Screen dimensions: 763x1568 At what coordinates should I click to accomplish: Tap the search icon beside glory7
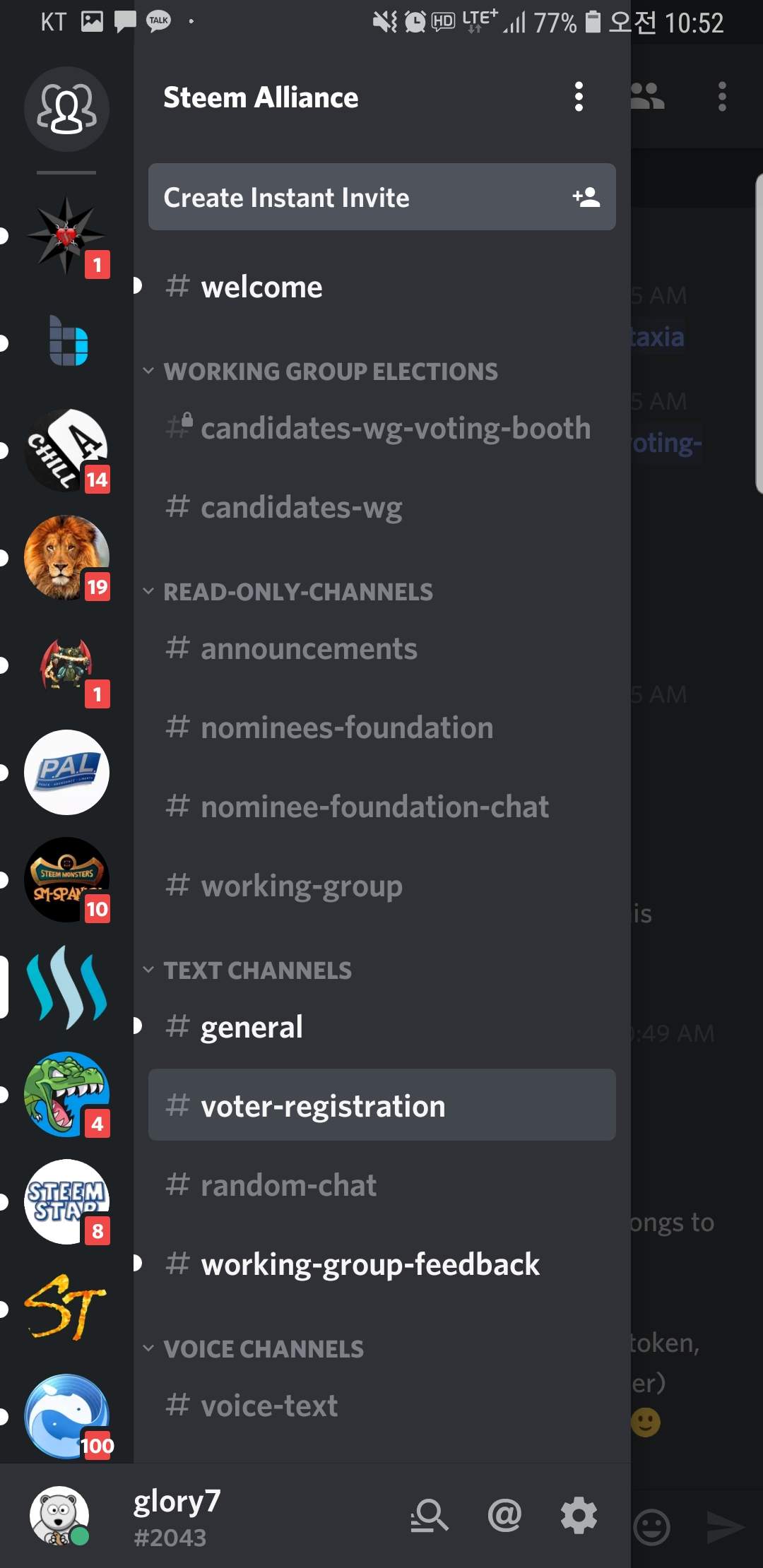tap(429, 1516)
